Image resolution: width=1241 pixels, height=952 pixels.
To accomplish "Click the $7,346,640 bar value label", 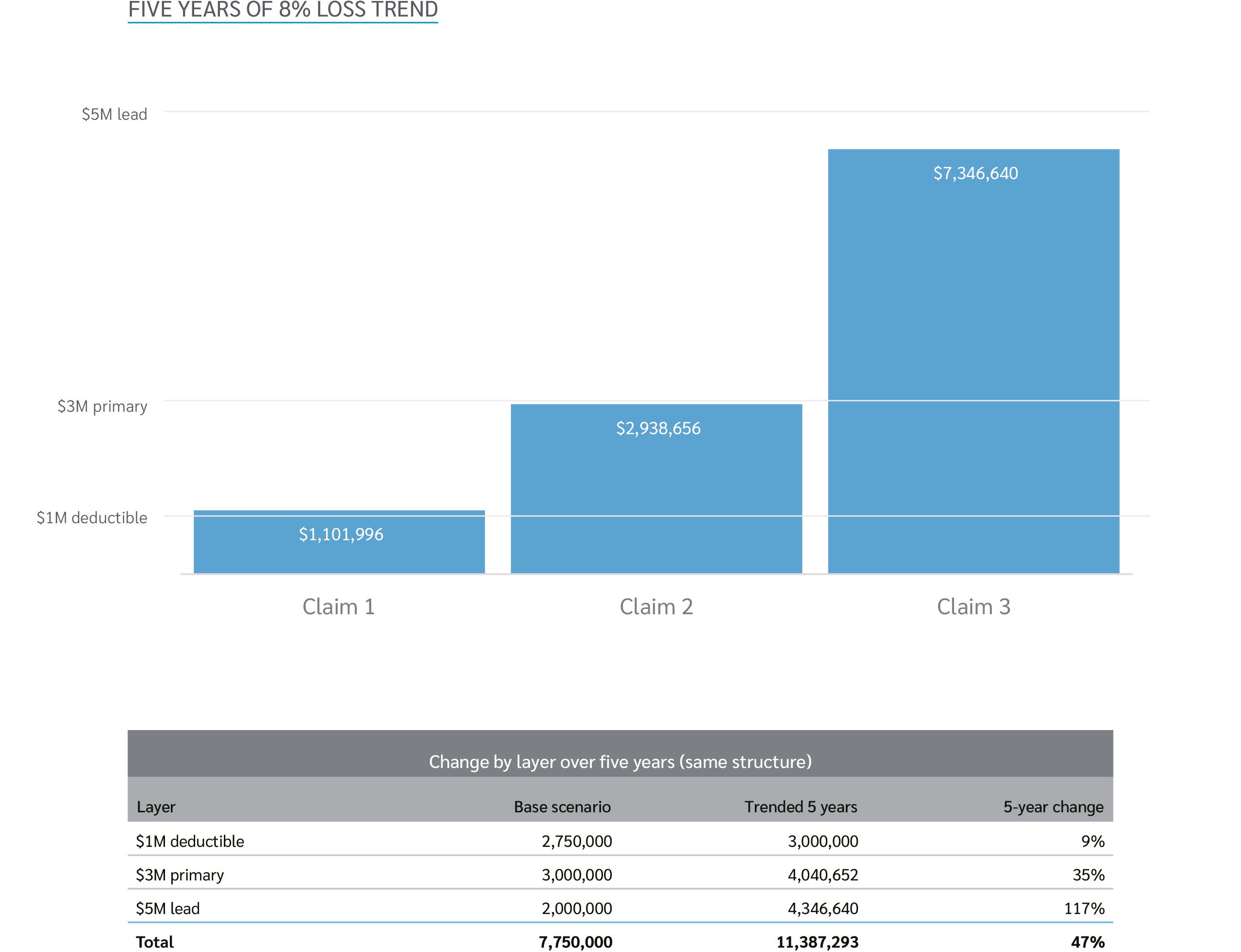I will click(x=975, y=173).
